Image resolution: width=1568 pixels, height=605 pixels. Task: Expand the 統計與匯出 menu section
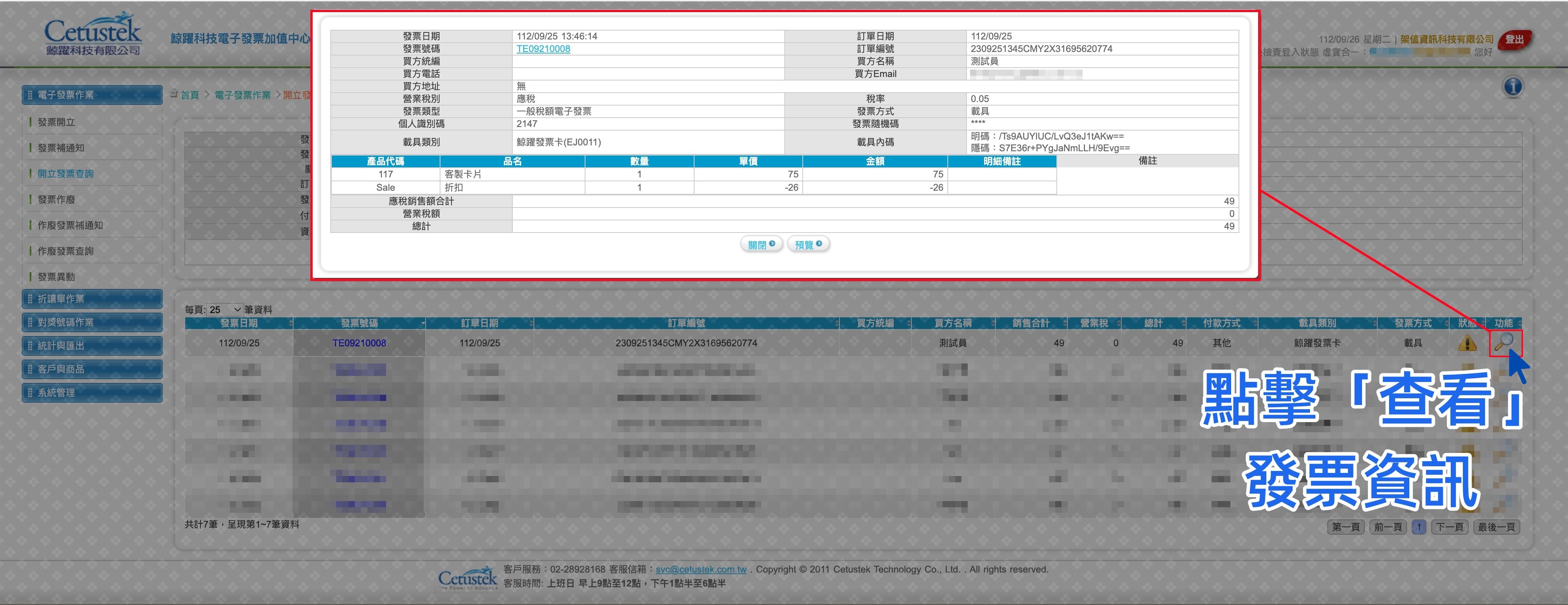93,346
